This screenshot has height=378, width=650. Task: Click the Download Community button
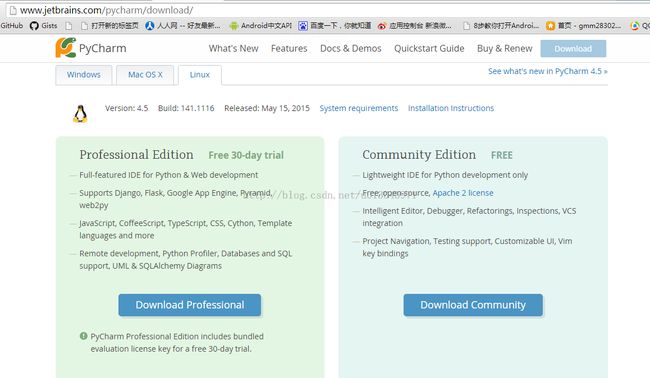473,305
